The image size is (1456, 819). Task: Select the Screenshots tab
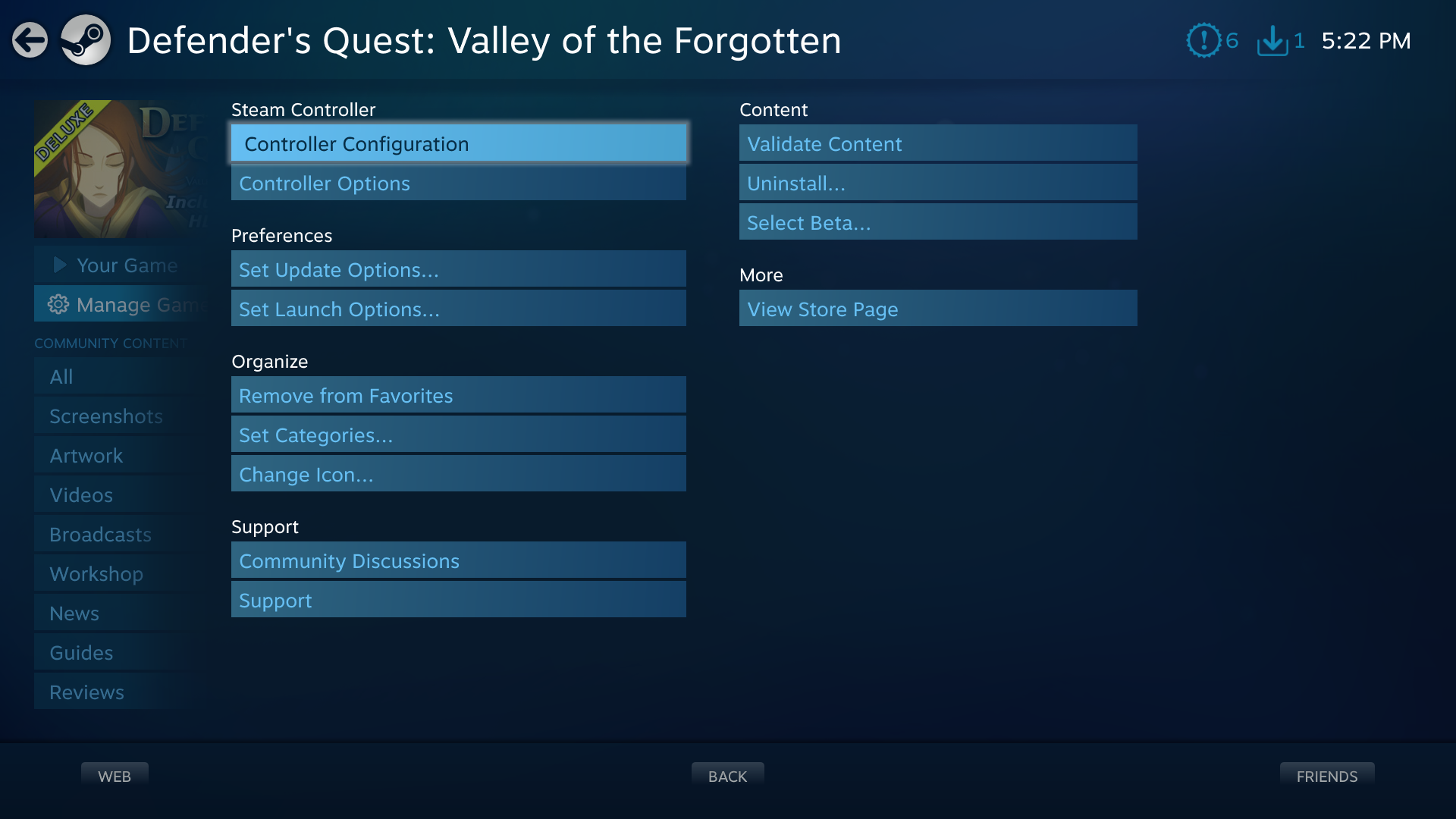[x=105, y=415]
